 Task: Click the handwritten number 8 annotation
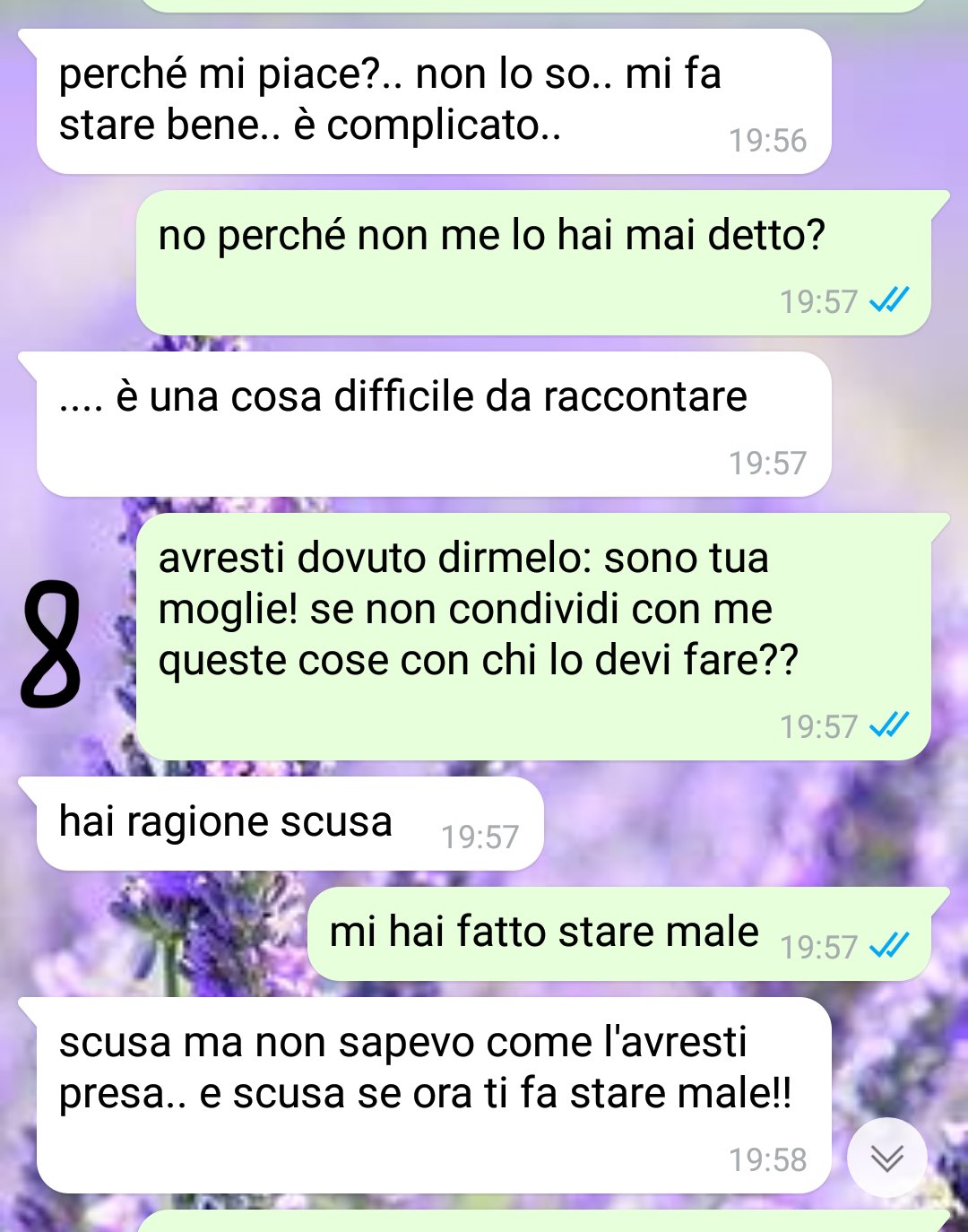coord(51,643)
